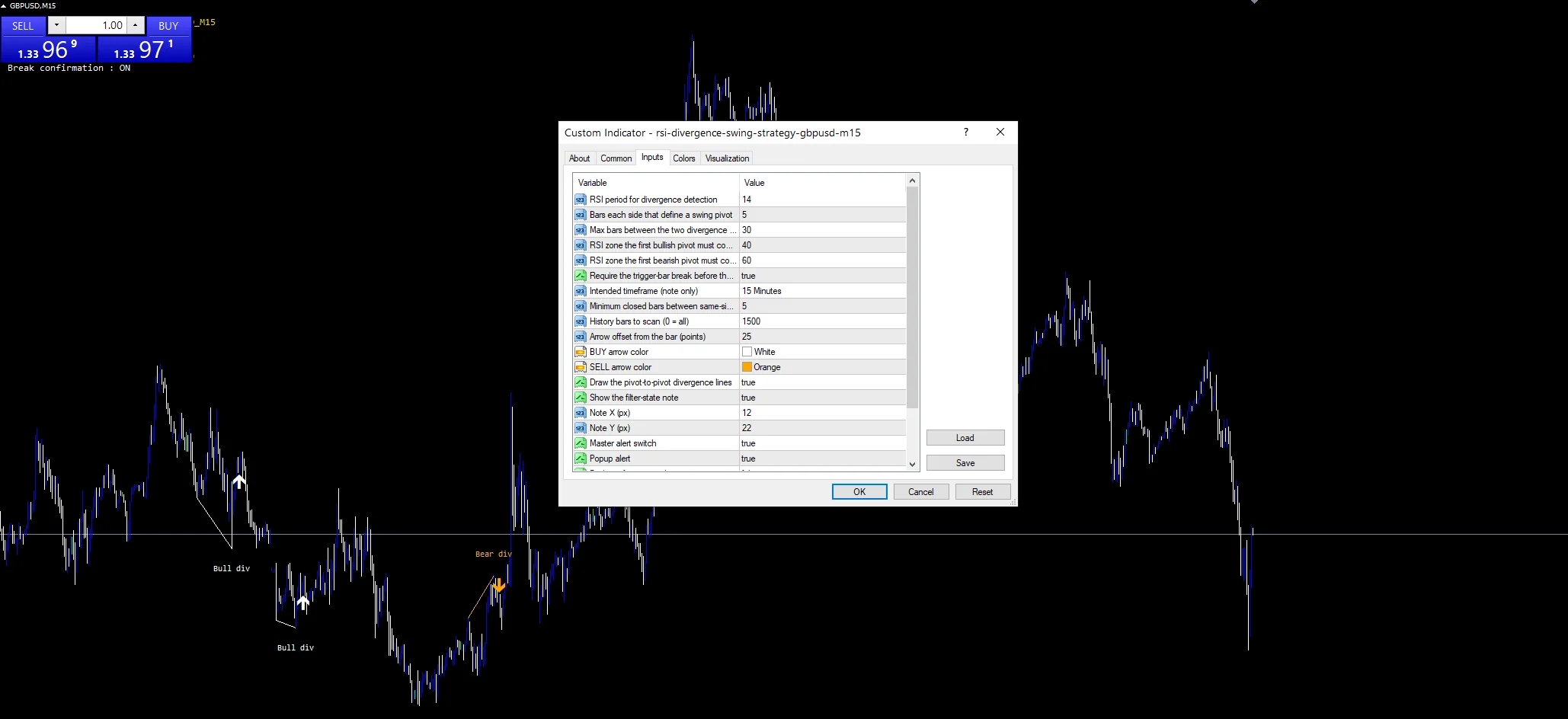Open the SELL arrow color Orange dropdown
The width and height of the screenshot is (1568, 719).
click(822, 367)
